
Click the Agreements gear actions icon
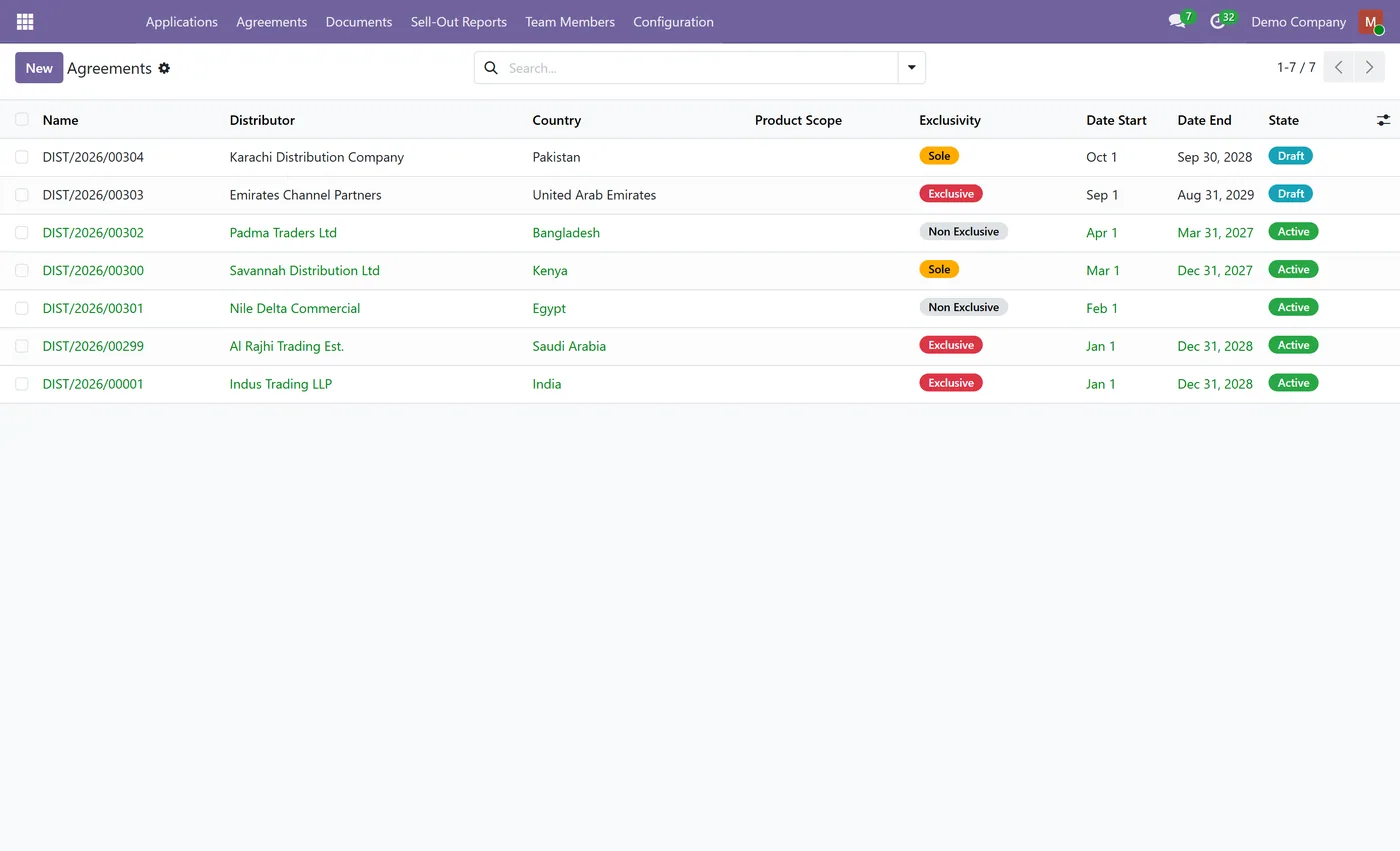pyautogui.click(x=164, y=68)
